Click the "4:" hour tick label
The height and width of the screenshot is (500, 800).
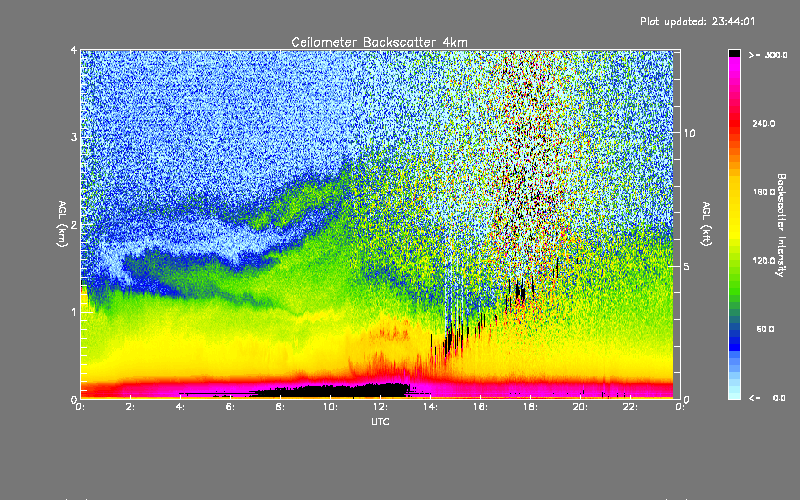(x=181, y=407)
